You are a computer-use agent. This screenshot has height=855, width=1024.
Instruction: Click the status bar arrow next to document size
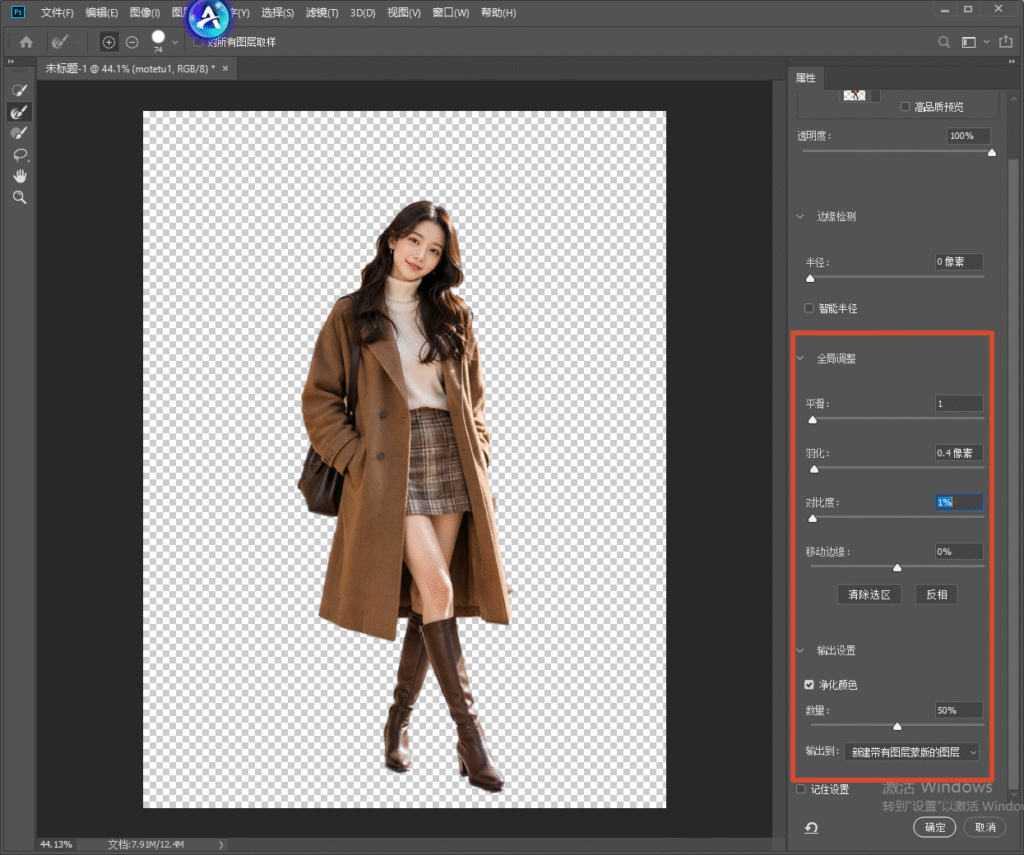point(221,845)
